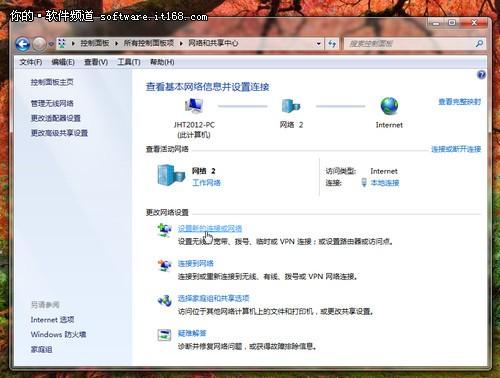
Task: Click the Internet globe icon
Action: click(x=389, y=106)
